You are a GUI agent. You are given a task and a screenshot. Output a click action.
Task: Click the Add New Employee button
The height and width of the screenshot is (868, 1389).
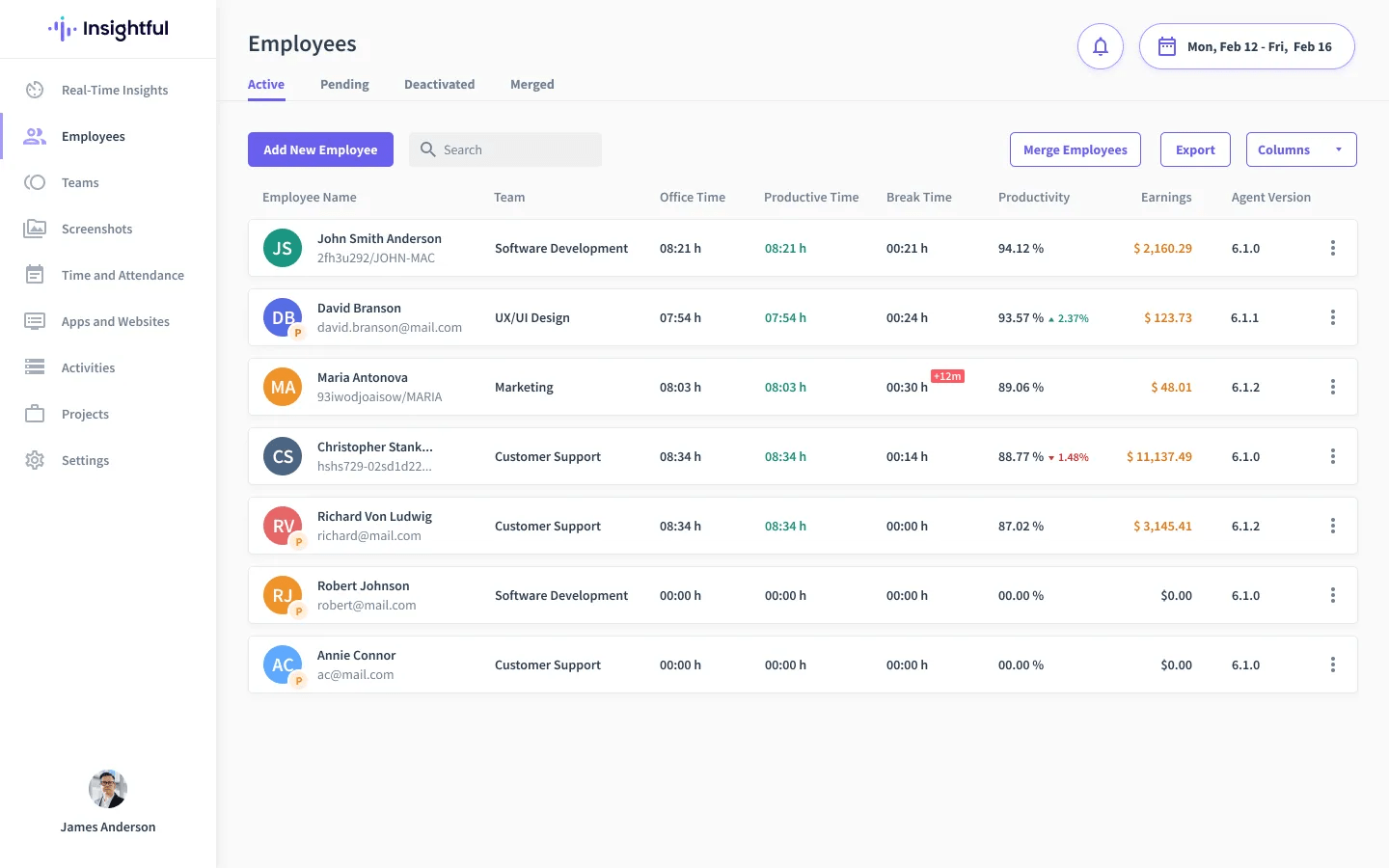320,149
